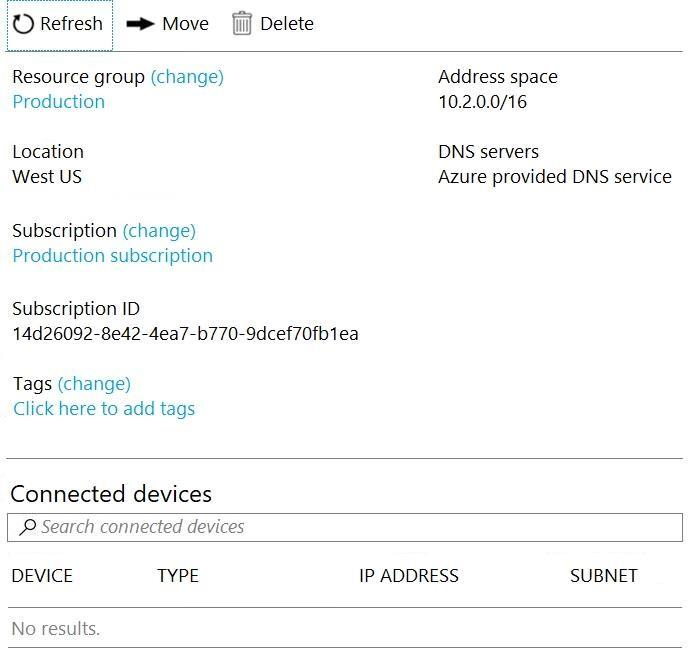Focus the Search connected devices field
The height and width of the screenshot is (648, 688).
pyautogui.click(x=350, y=527)
